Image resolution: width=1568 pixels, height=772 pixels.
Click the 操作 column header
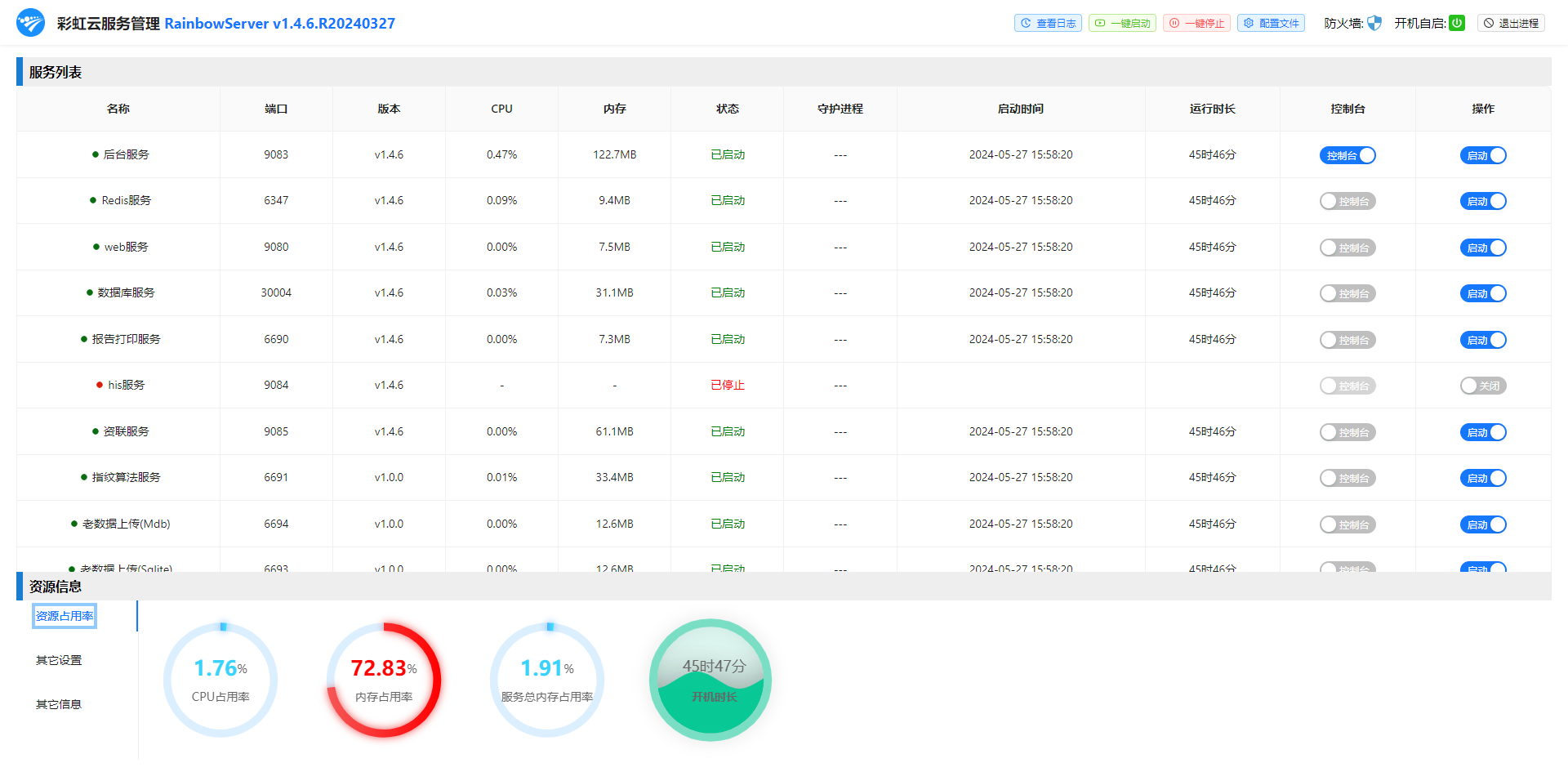1483,109
